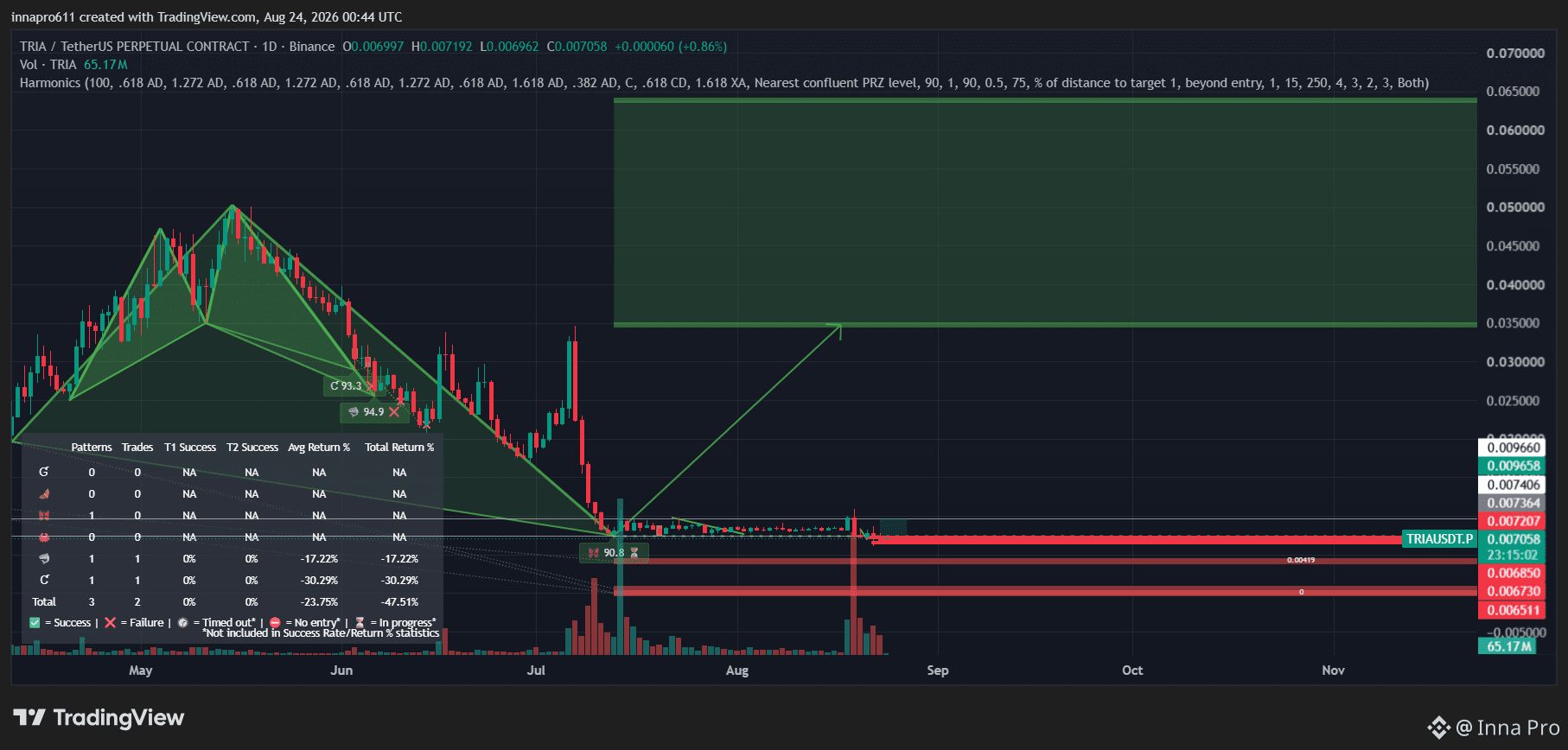1568x750 pixels.
Task: Click the 'May' label on the time axis
Action: pos(140,671)
